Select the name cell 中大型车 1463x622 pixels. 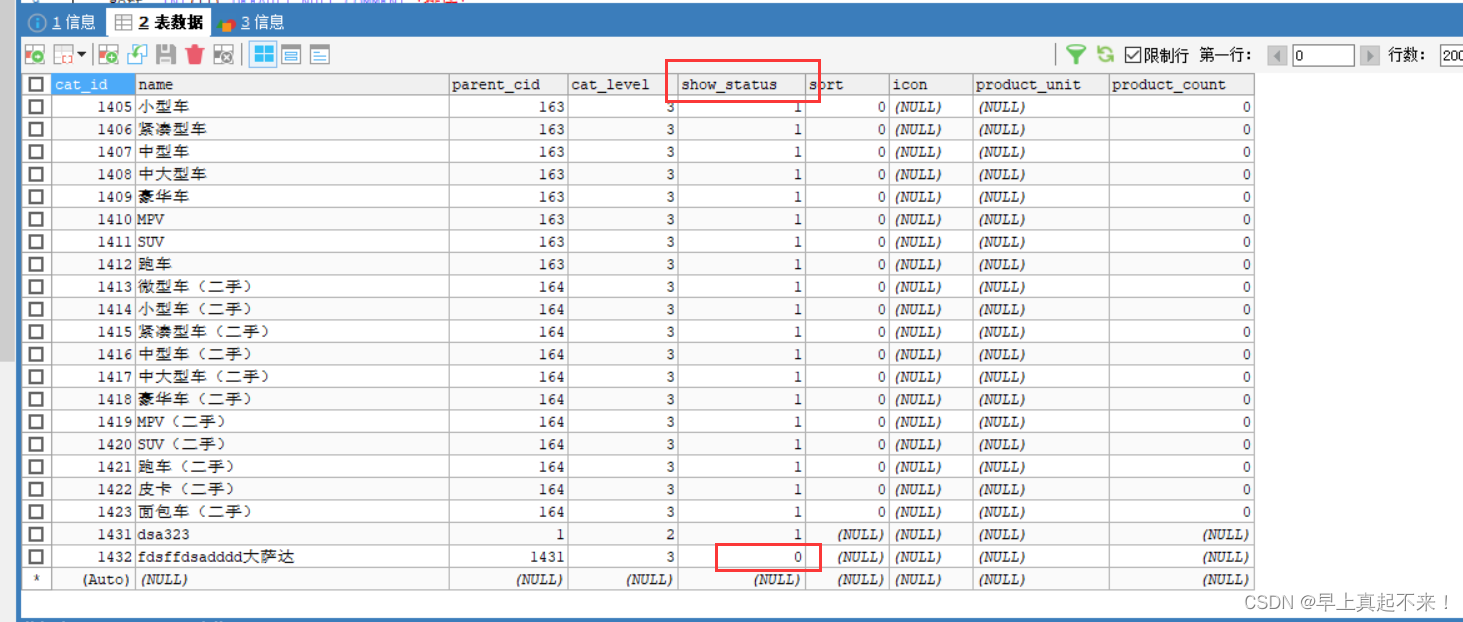click(292, 174)
